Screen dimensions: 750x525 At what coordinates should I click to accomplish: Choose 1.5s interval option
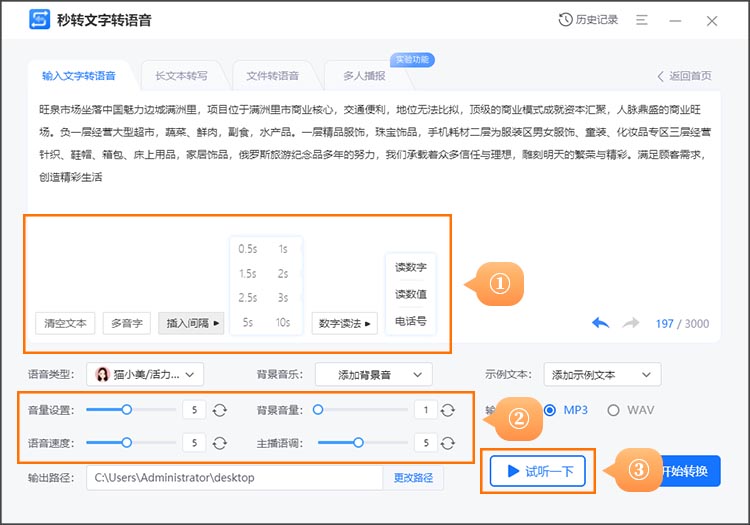248,273
